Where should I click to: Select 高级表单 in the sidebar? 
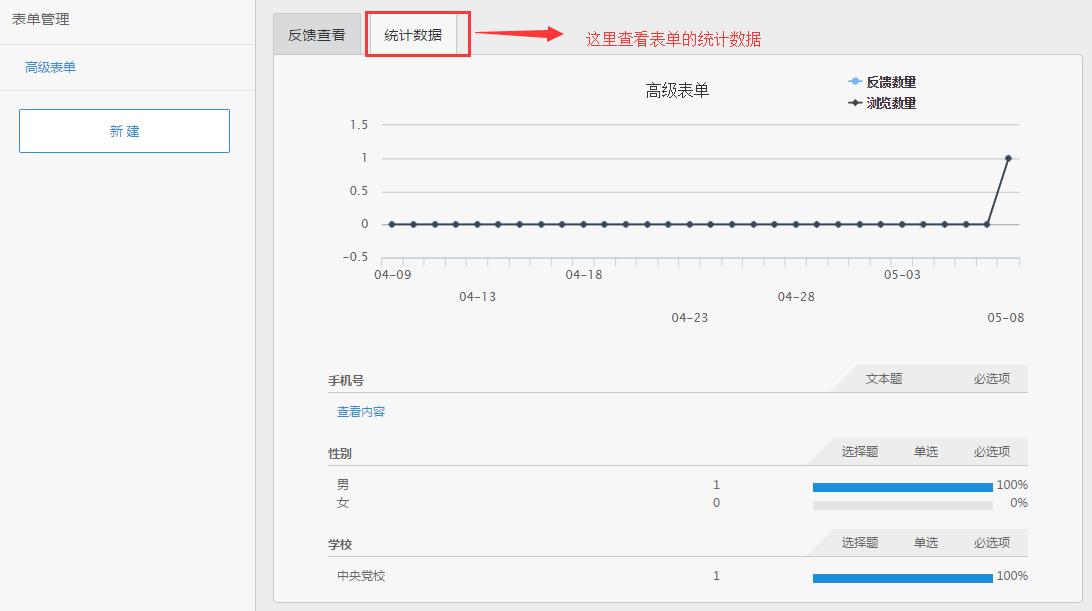[x=51, y=67]
